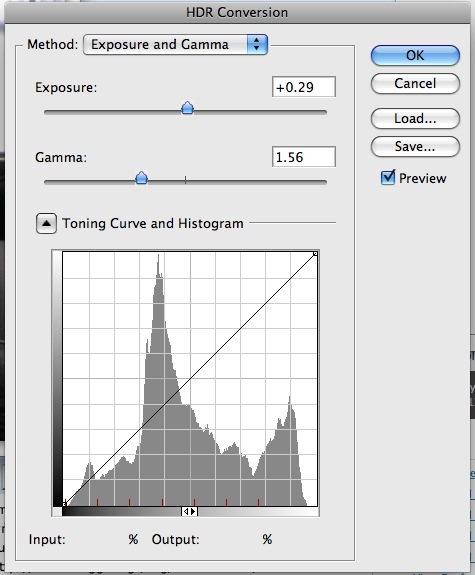The width and height of the screenshot is (475, 575).
Task: Toggle the Preview checkbox
Action: 388,178
